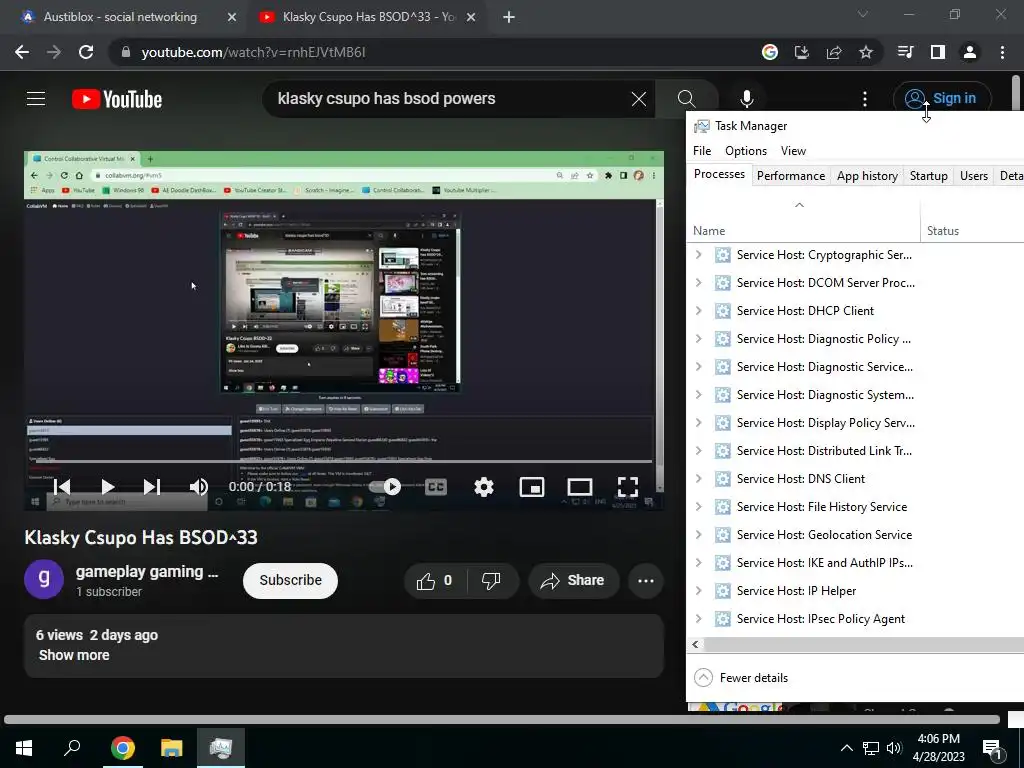Clear the YouTube search box text
This screenshot has width=1024, height=768.
[639, 99]
